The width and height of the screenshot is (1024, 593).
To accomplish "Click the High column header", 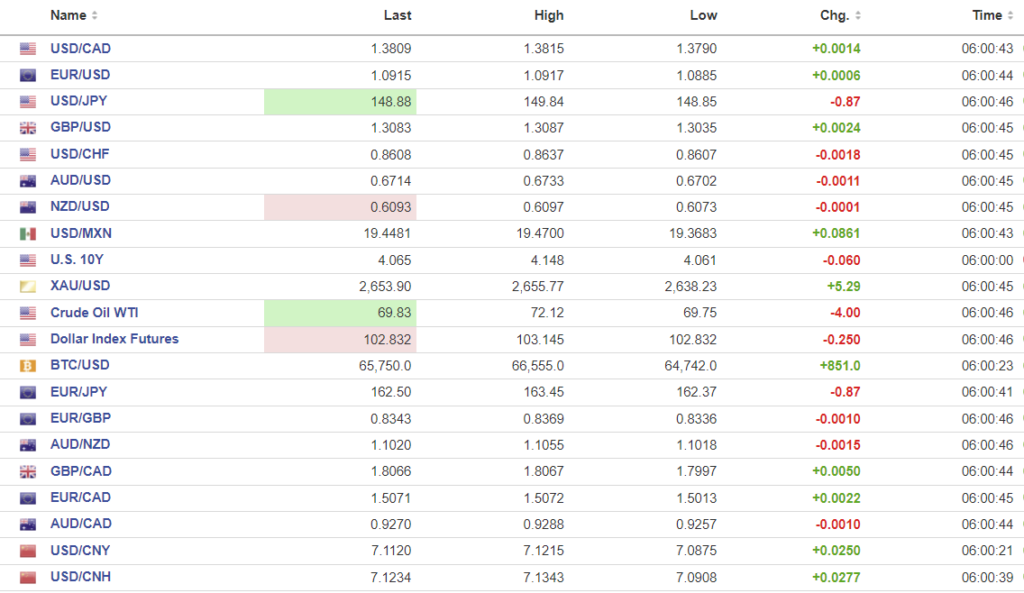I will click(548, 16).
